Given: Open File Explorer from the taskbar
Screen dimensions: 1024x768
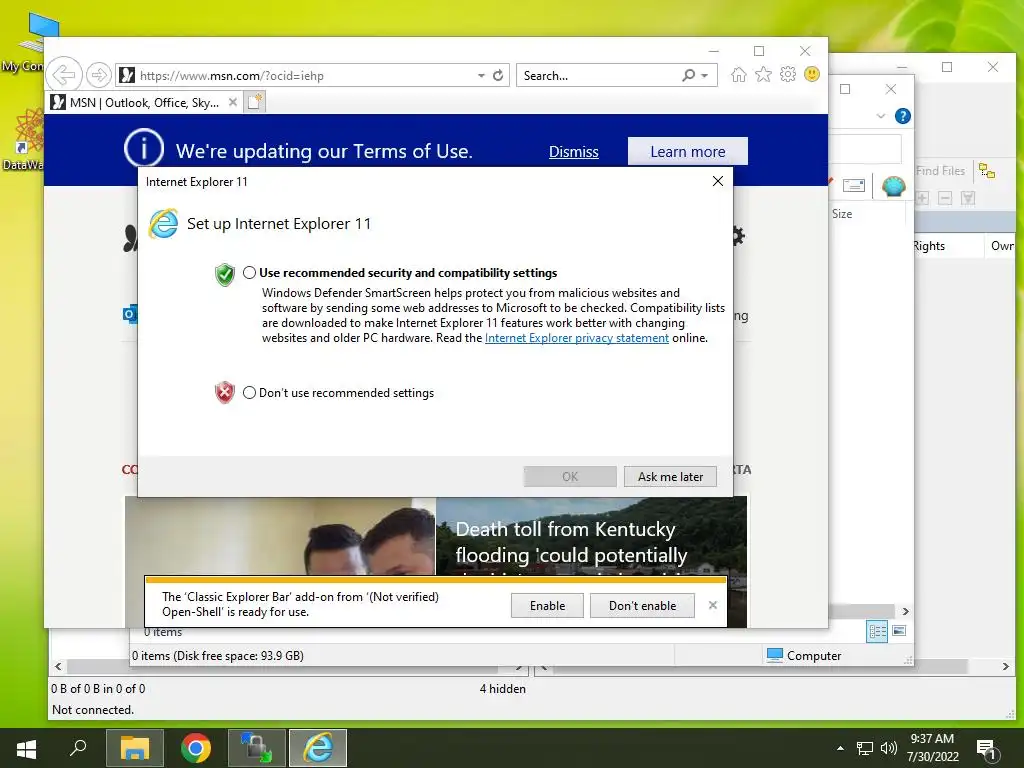Looking at the screenshot, I should pos(135,748).
